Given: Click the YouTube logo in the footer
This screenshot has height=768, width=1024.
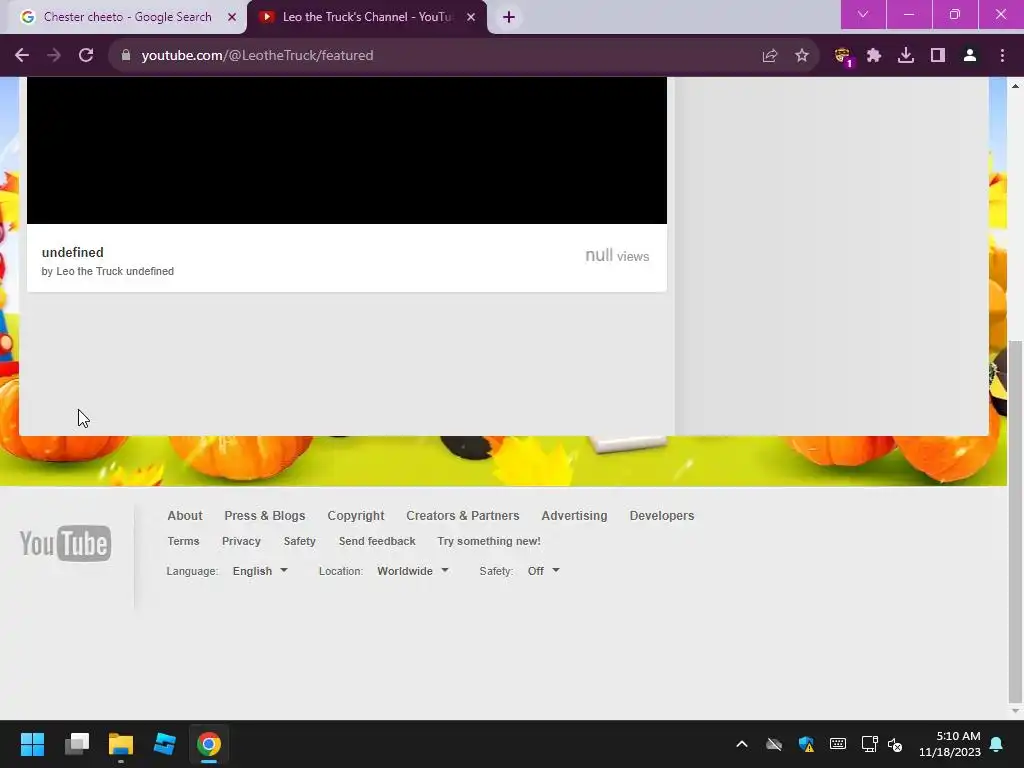Looking at the screenshot, I should point(65,543).
